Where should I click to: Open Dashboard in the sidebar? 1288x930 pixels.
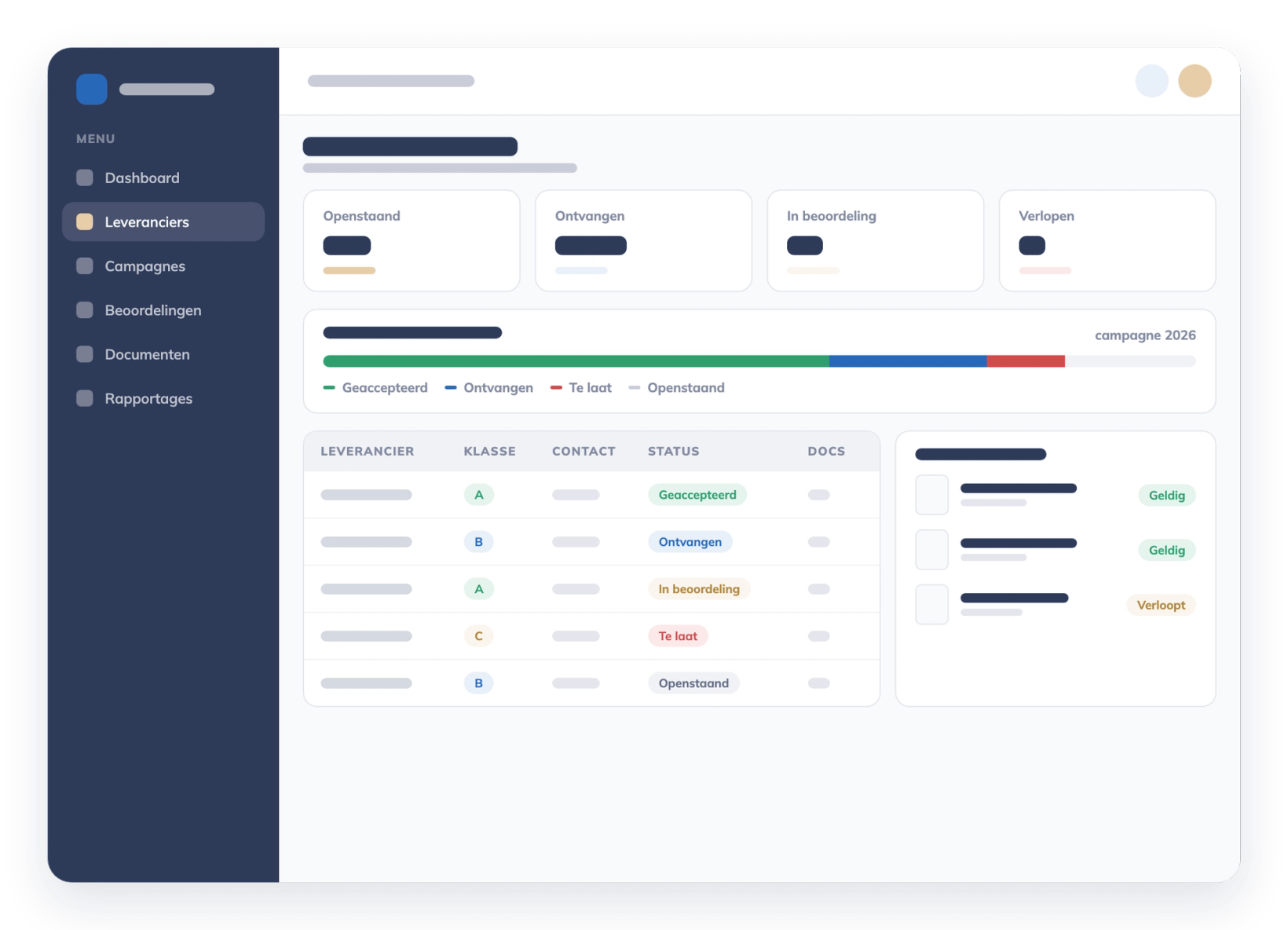click(163, 178)
